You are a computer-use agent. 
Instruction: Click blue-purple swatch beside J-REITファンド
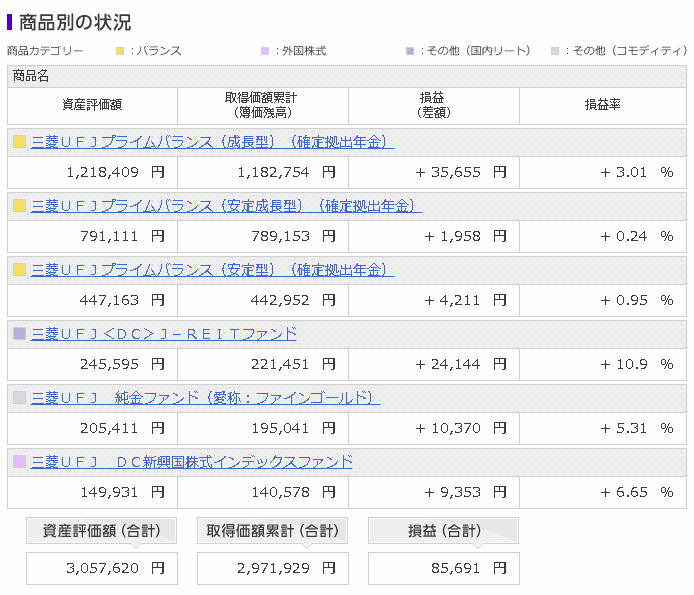click(x=19, y=333)
